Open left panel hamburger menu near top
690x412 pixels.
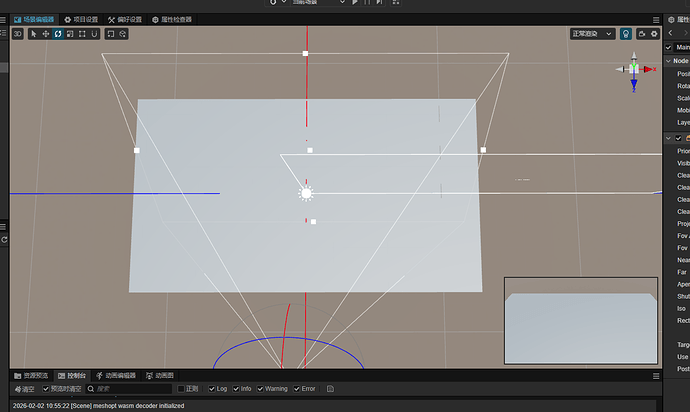(3, 20)
